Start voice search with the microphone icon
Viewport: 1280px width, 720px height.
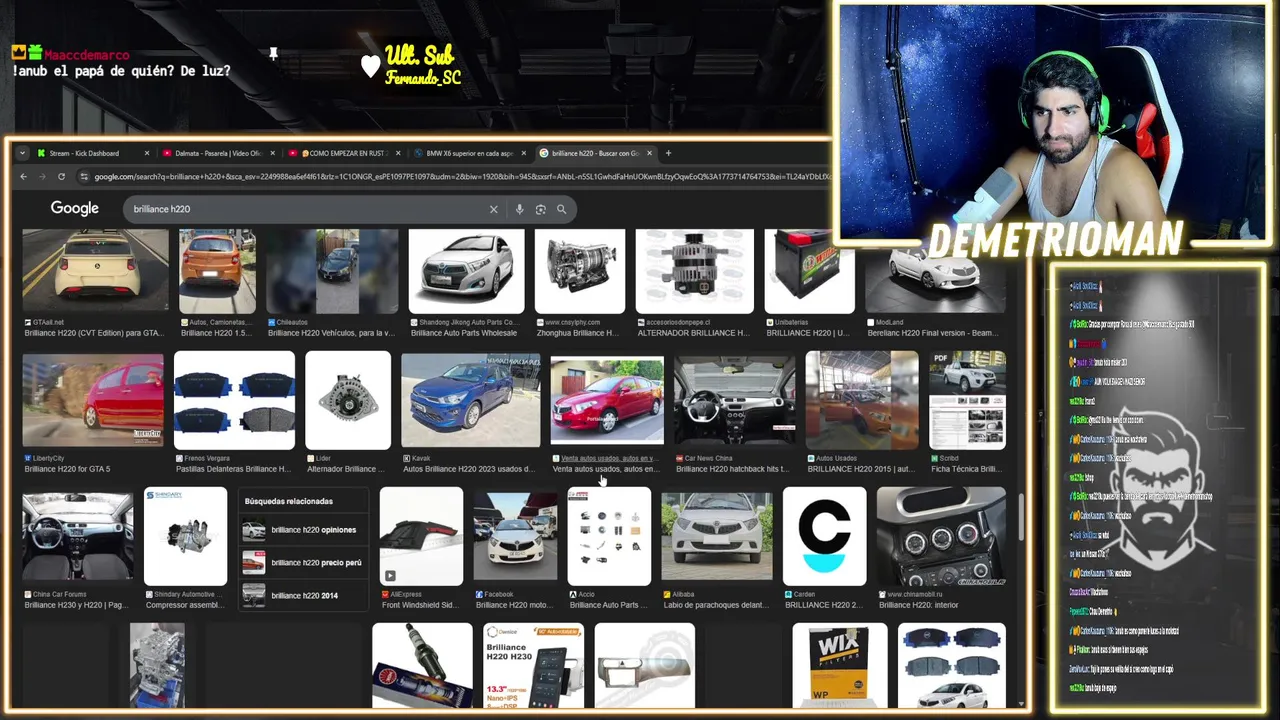click(x=519, y=209)
